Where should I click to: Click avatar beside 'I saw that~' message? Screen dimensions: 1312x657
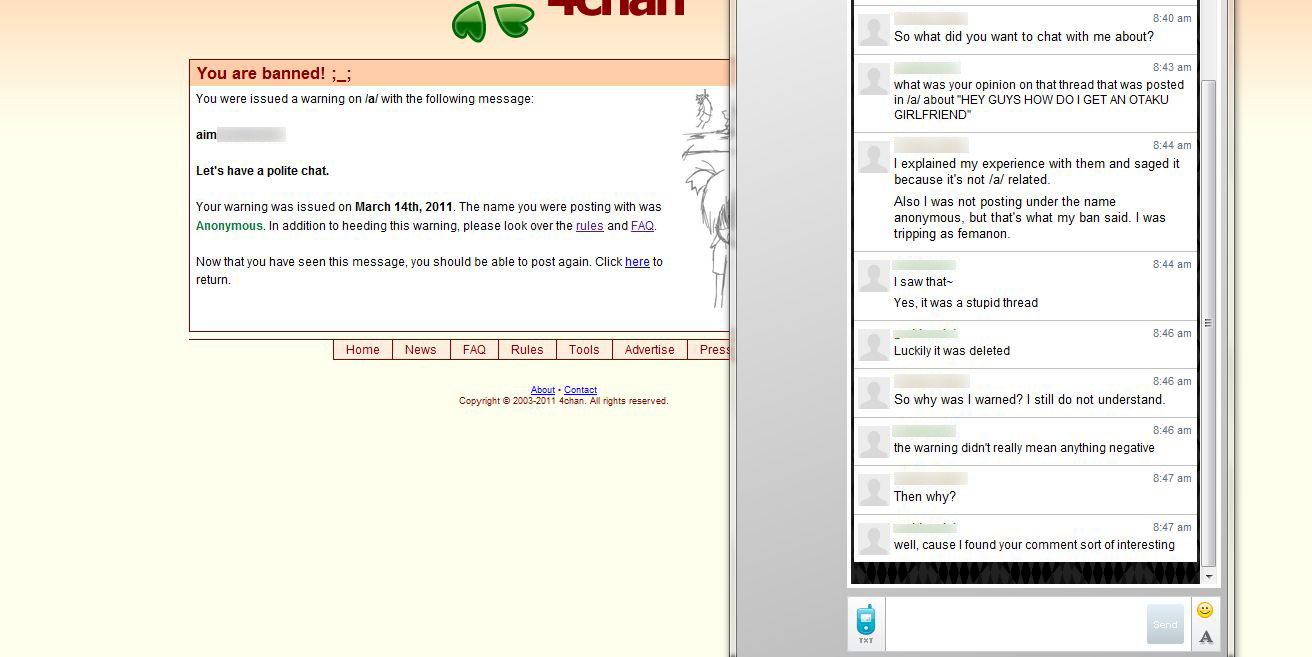(874, 276)
